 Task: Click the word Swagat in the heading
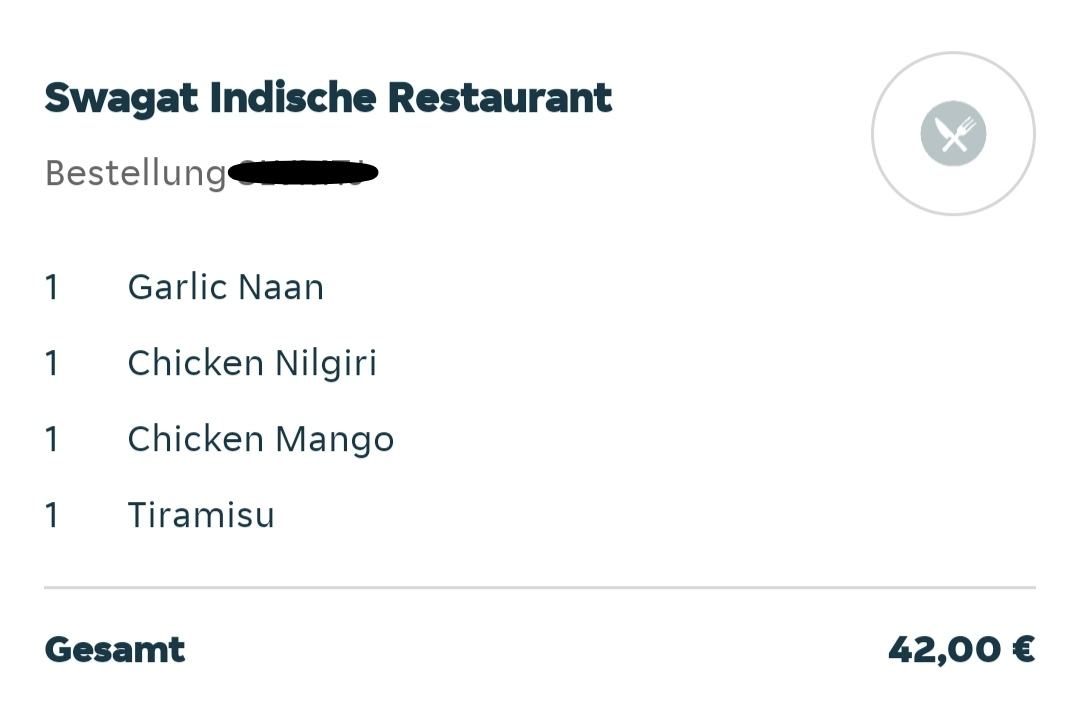point(121,100)
